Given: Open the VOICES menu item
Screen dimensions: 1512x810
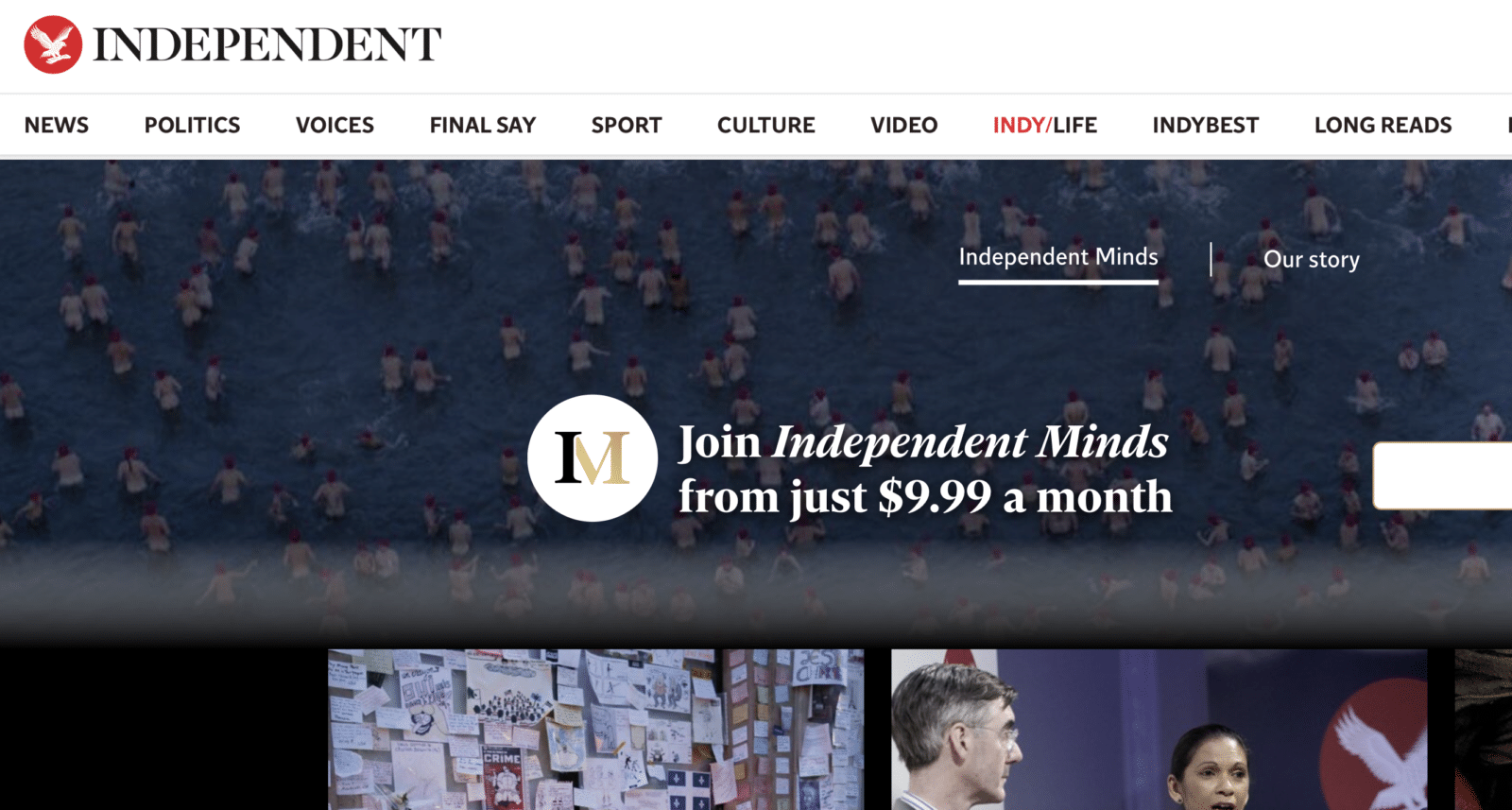Looking at the screenshot, I should 335,125.
